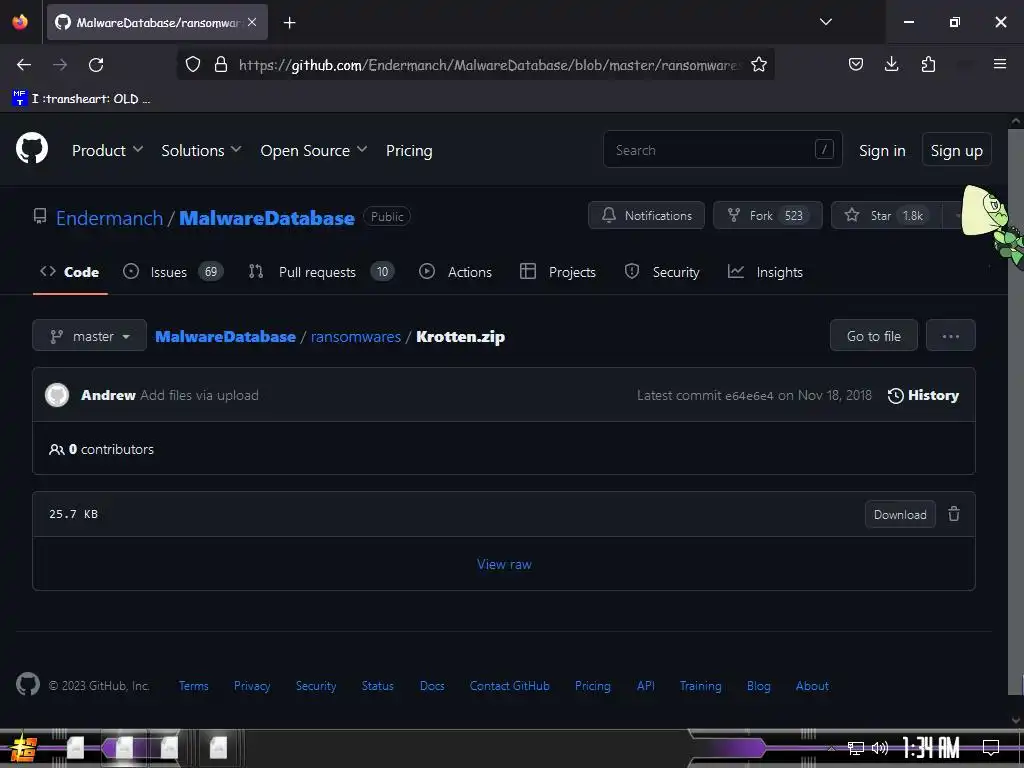Open the Pricing page in header

[409, 150]
